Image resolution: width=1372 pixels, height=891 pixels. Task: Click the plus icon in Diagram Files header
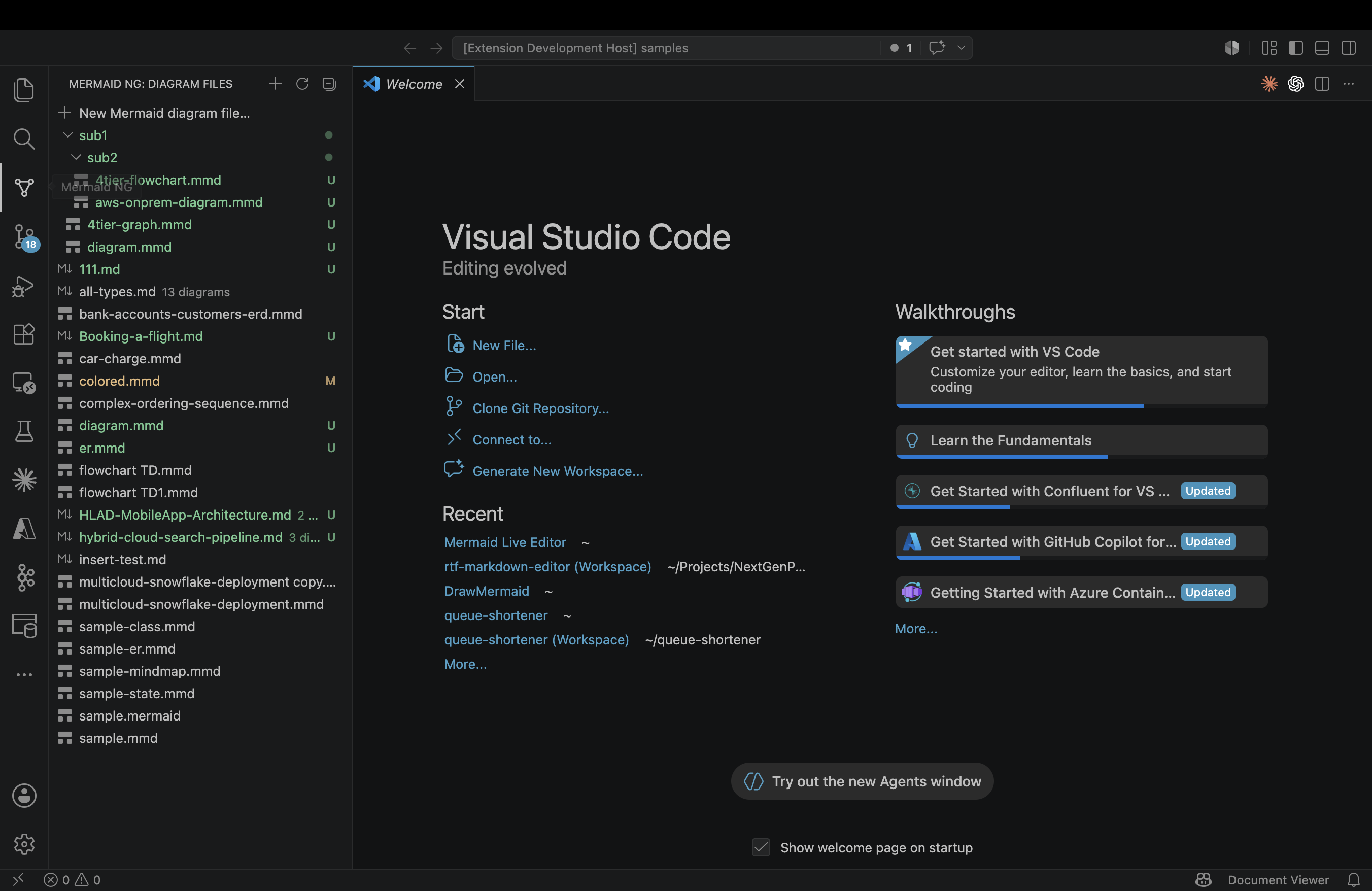[275, 84]
